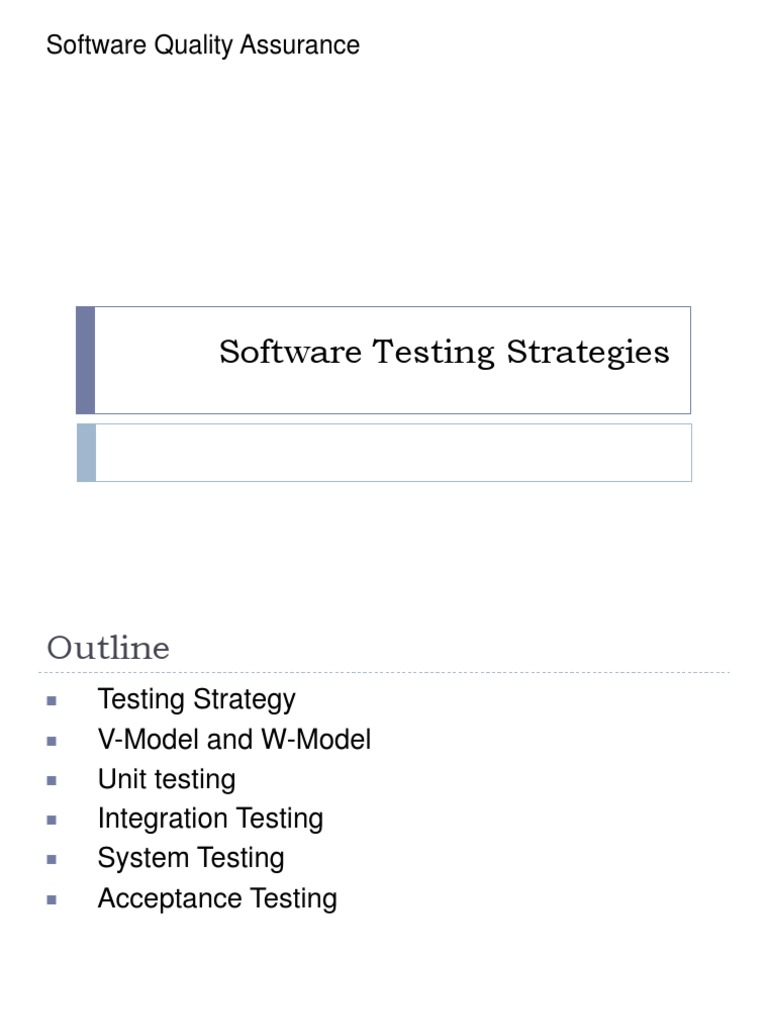Click the Outline heading
Viewport: 768px width, 1024px height.
(x=108, y=648)
